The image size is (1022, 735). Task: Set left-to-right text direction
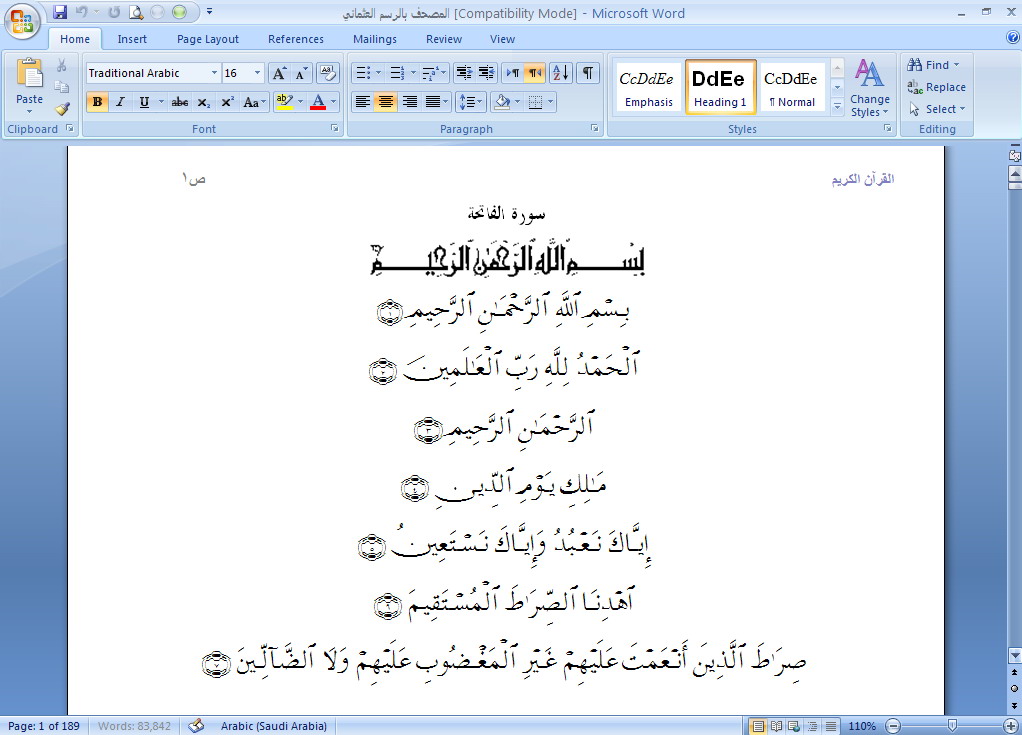click(514, 72)
